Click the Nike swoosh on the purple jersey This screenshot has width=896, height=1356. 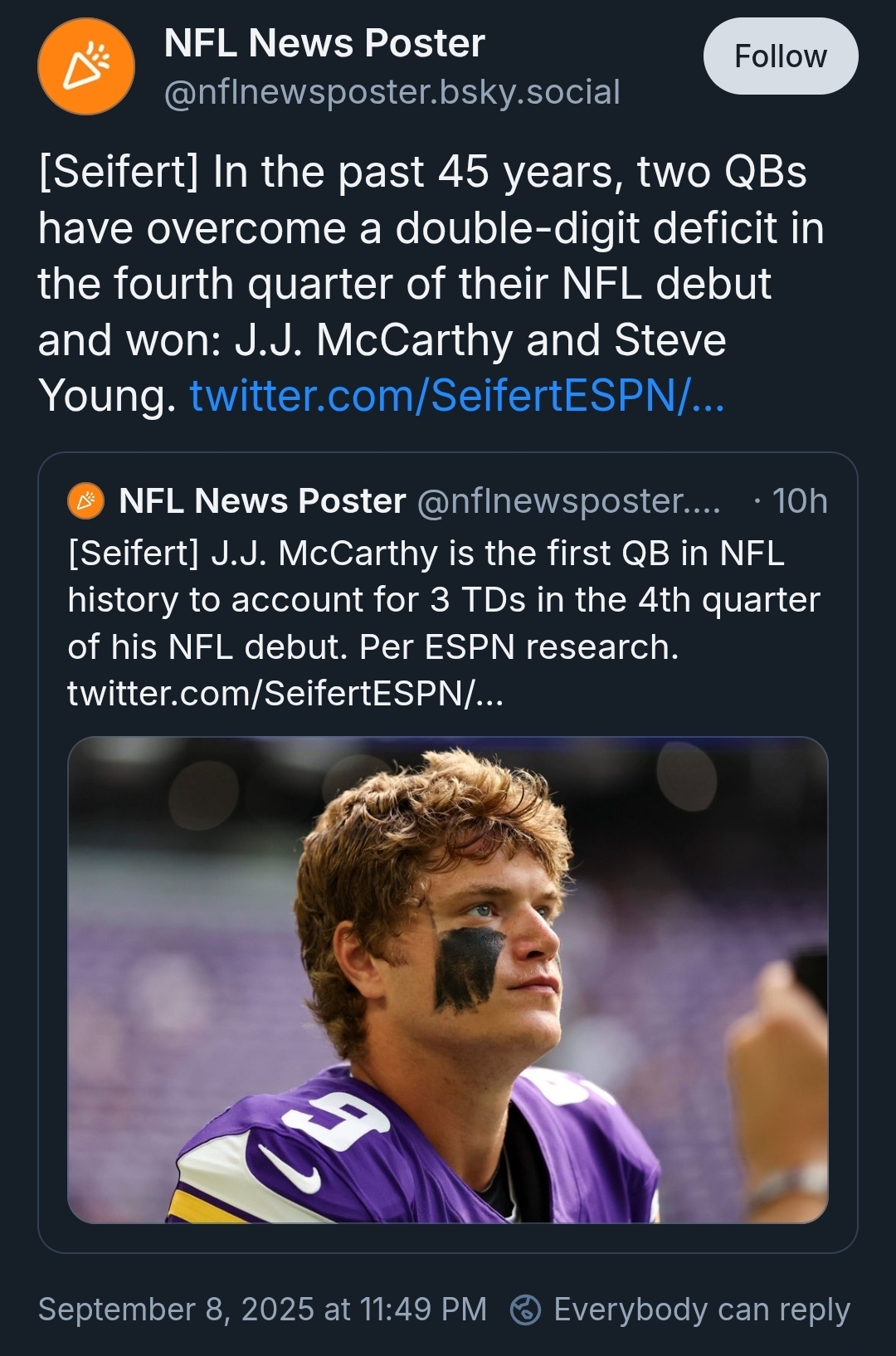point(290,1170)
